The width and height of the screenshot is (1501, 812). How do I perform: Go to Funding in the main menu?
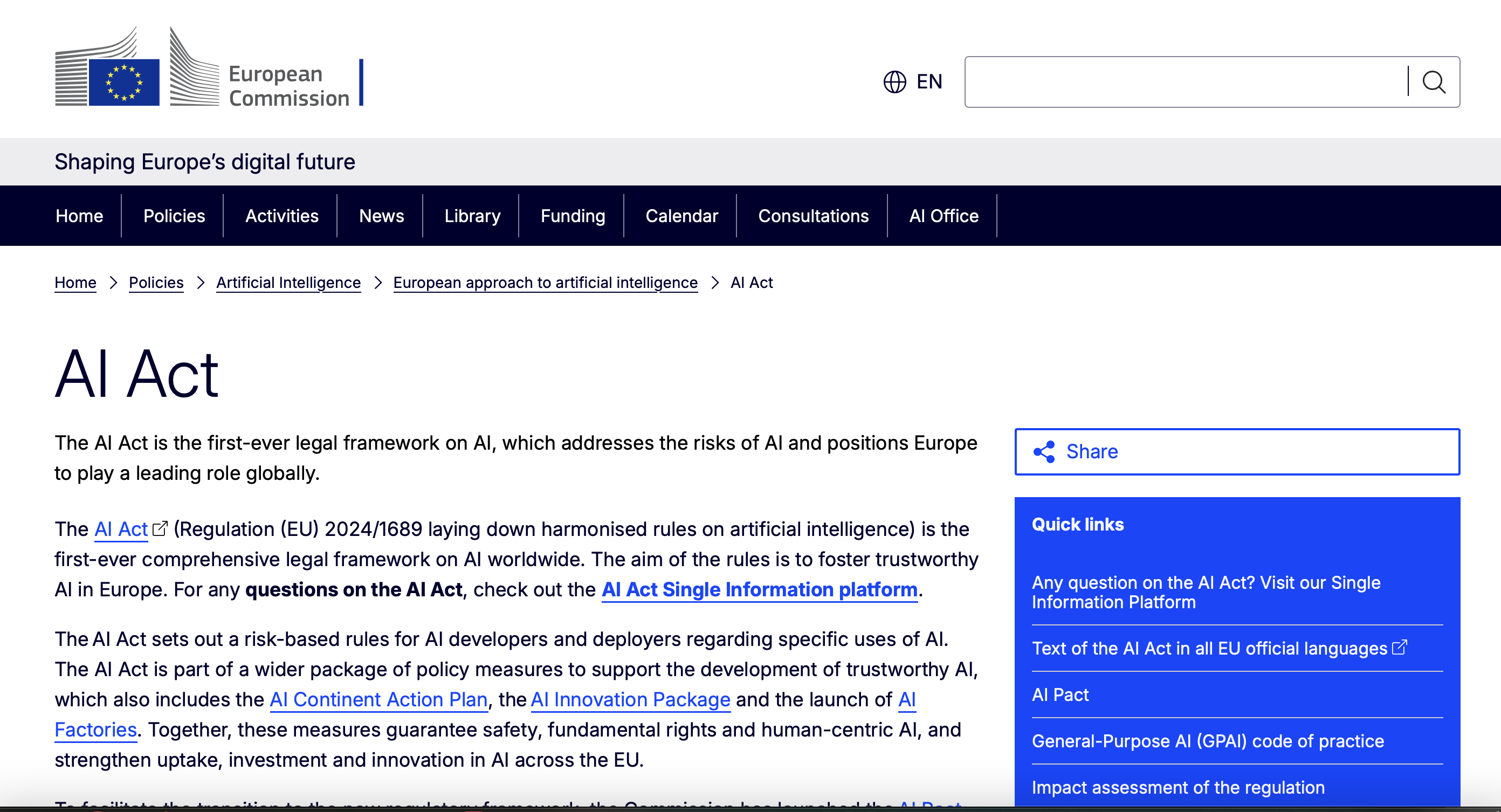point(573,216)
